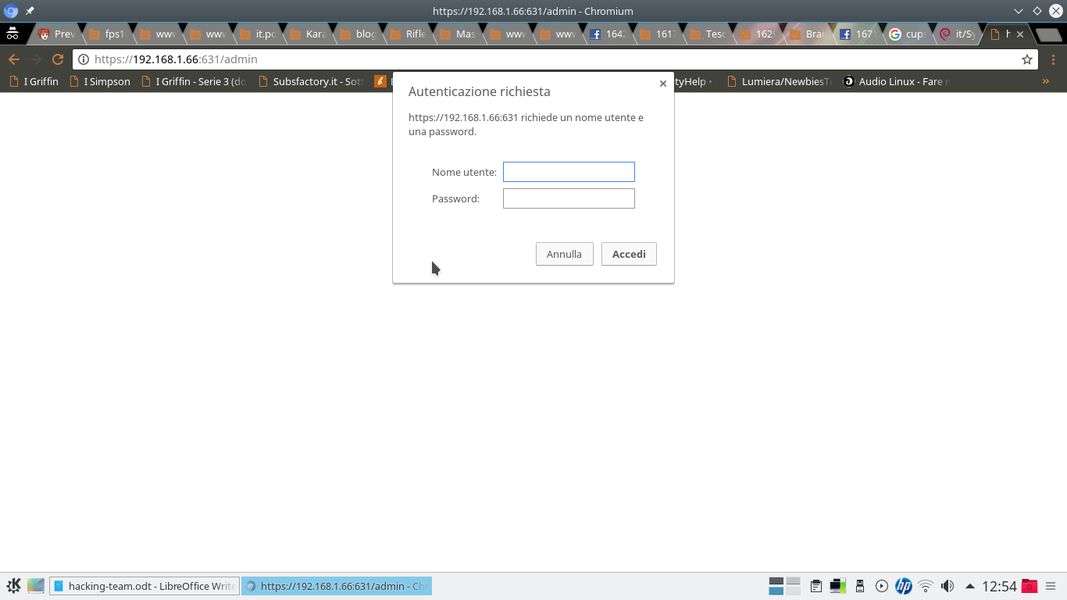1067x600 pixels.
Task: Switch to the Riffle tab
Action: (x=408, y=34)
